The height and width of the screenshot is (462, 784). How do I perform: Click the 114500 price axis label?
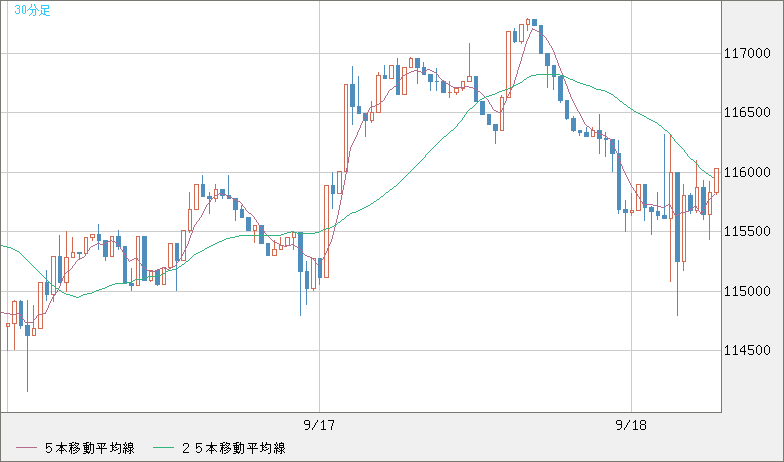point(747,350)
